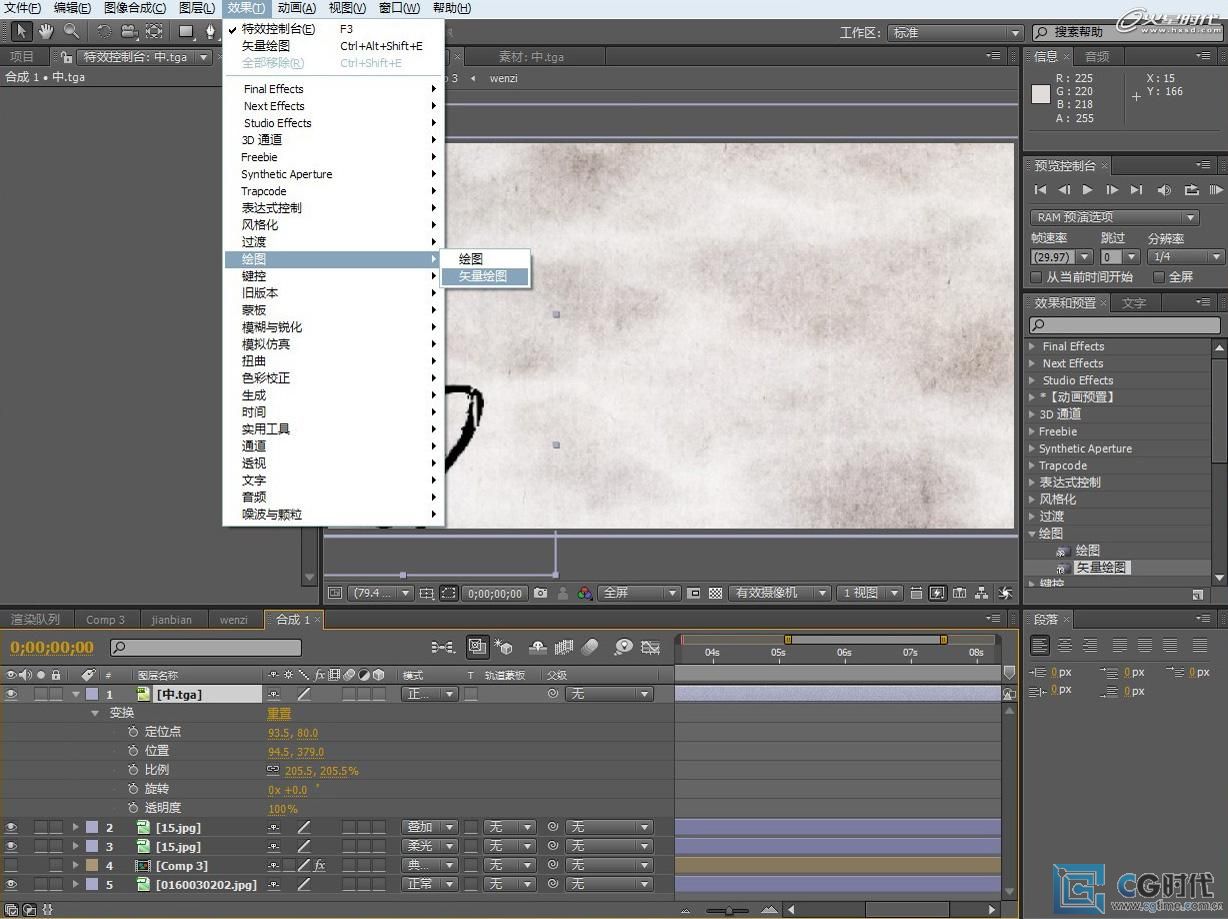Image resolution: width=1228 pixels, height=919 pixels.
Task: Select the Pan Behind tool
Action: point(154,31)
